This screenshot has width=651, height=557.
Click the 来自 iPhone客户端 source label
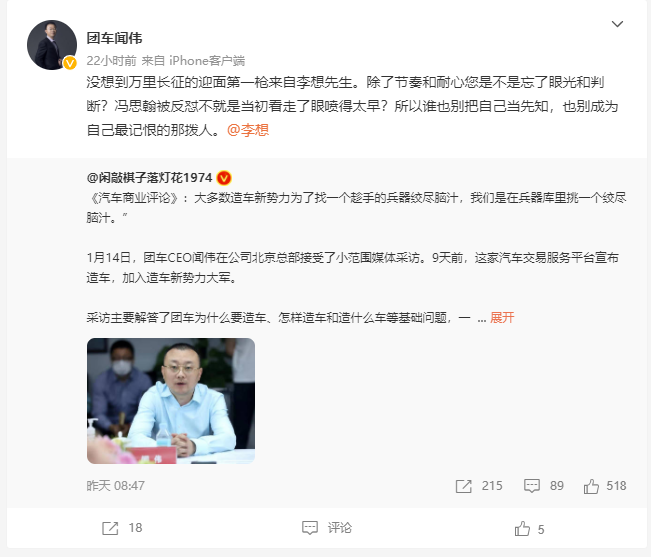[x=193, y=61]
